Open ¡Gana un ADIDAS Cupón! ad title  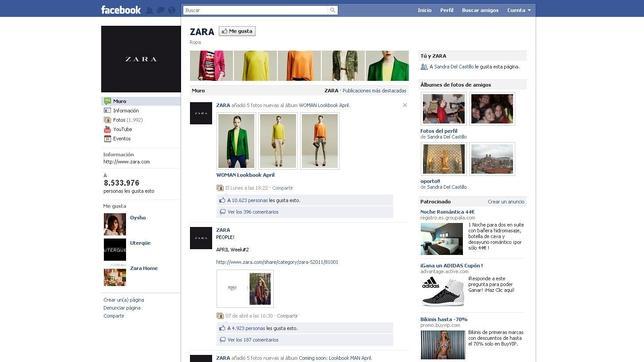click(452, 266)
